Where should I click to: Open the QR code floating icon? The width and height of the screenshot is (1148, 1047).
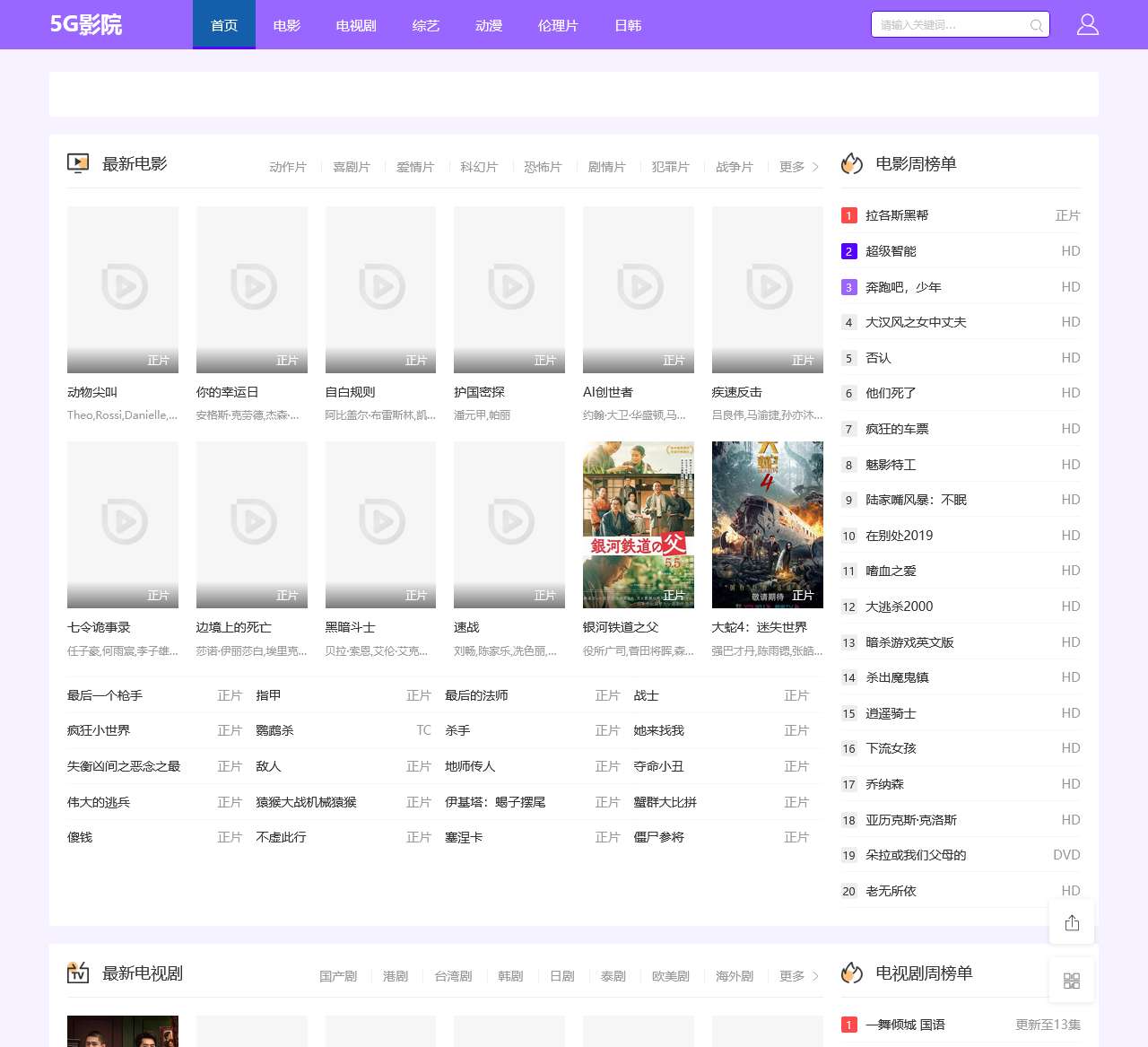[x=1072, y=980]
